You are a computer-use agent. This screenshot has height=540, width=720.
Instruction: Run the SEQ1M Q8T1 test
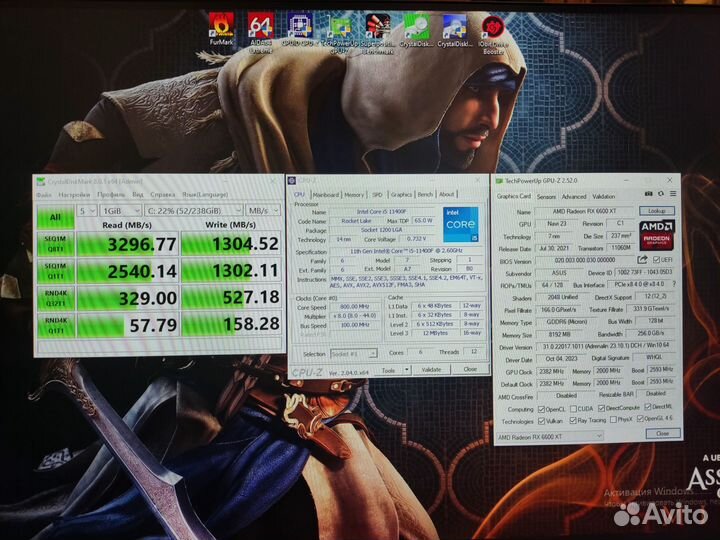tap(56, 244)
